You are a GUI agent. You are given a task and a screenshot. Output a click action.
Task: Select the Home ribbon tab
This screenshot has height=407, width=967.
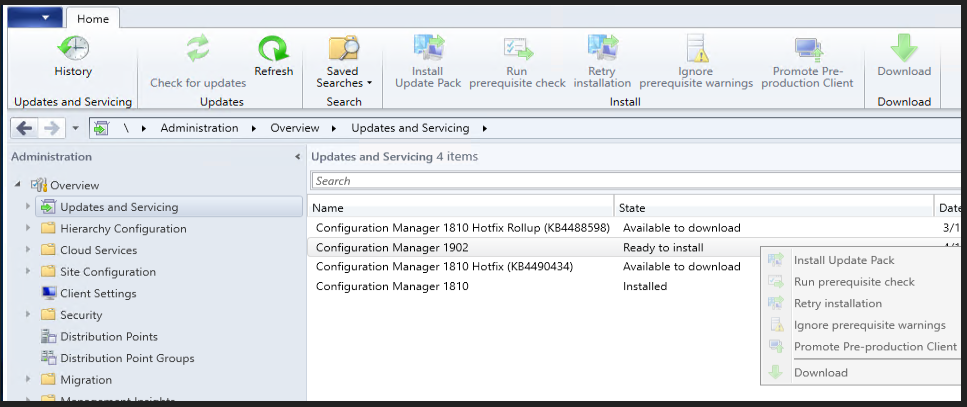coord(93,18)
